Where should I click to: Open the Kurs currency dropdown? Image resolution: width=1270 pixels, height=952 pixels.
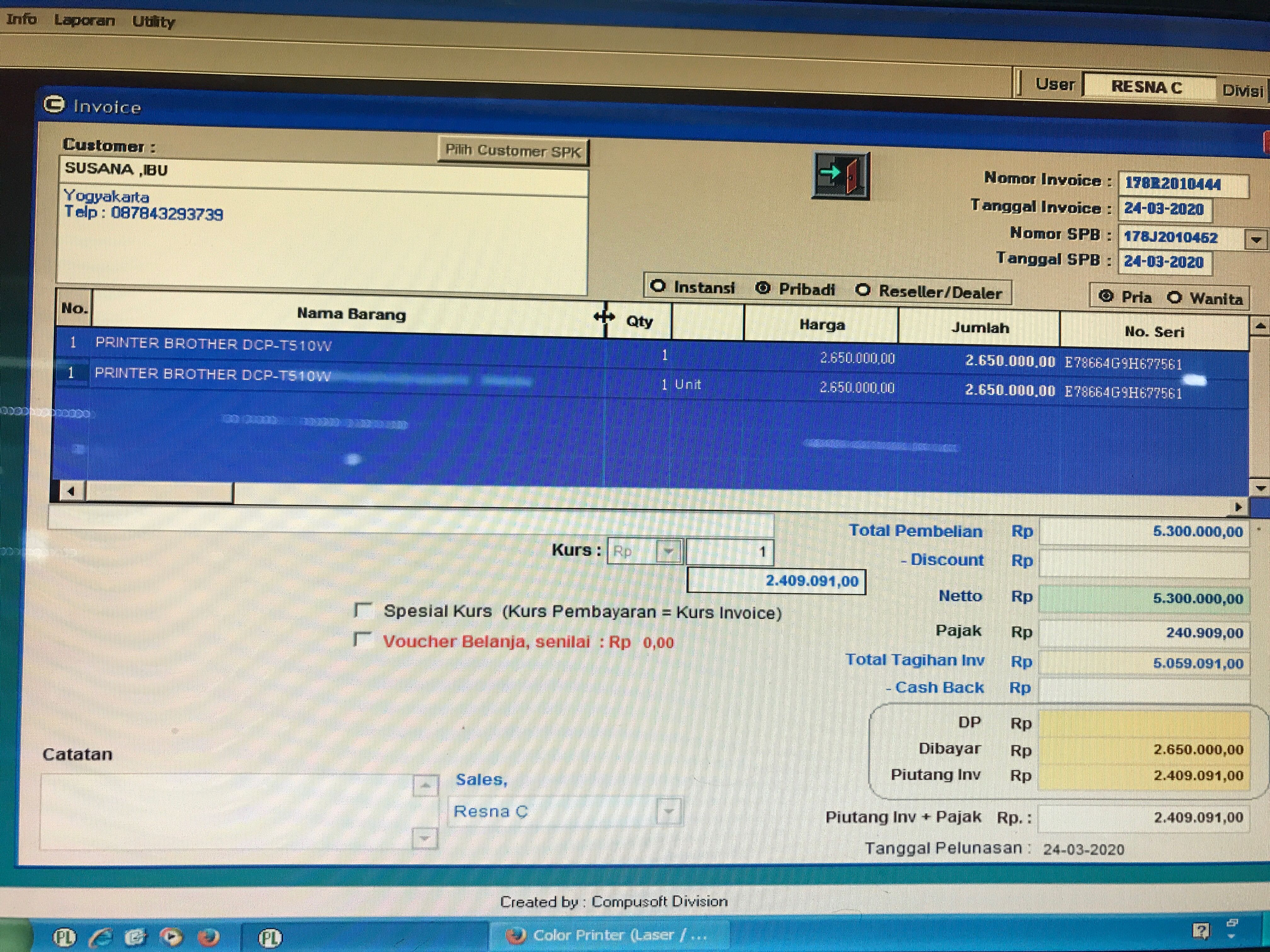point(668,552)
